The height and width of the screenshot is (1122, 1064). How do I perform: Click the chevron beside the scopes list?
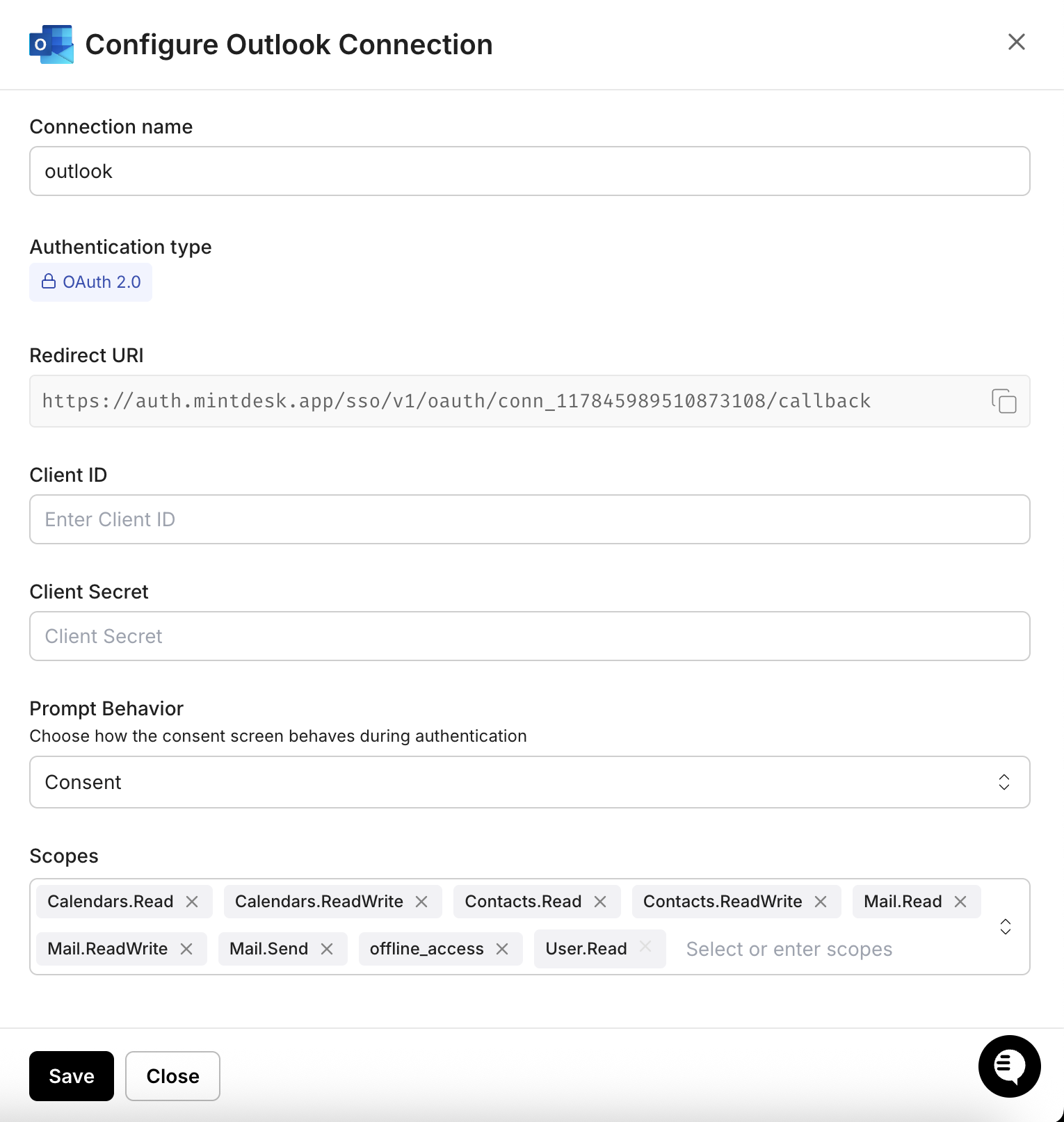(x=1006, y=926)
